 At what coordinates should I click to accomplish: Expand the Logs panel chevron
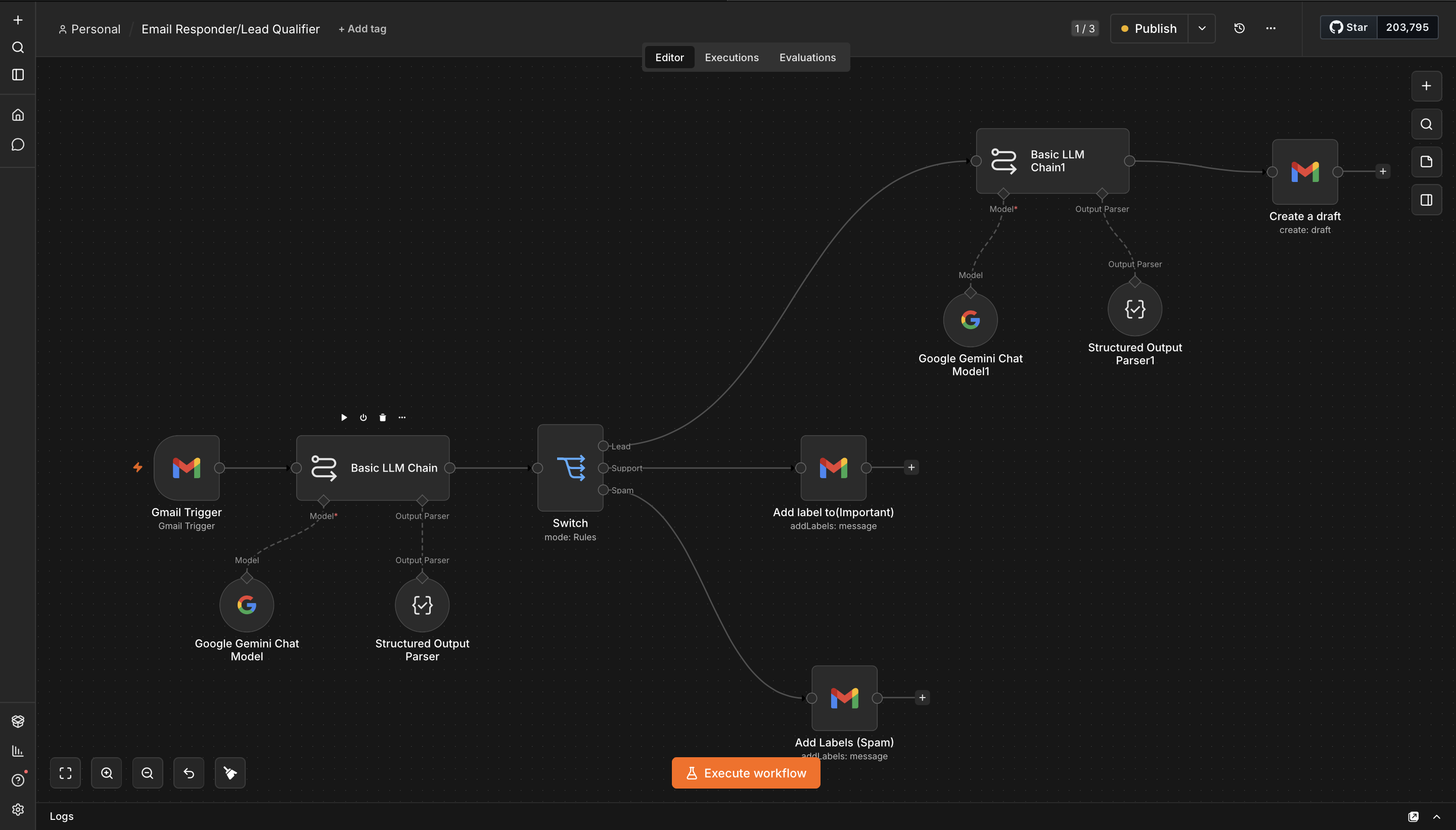pos(1437,817)
